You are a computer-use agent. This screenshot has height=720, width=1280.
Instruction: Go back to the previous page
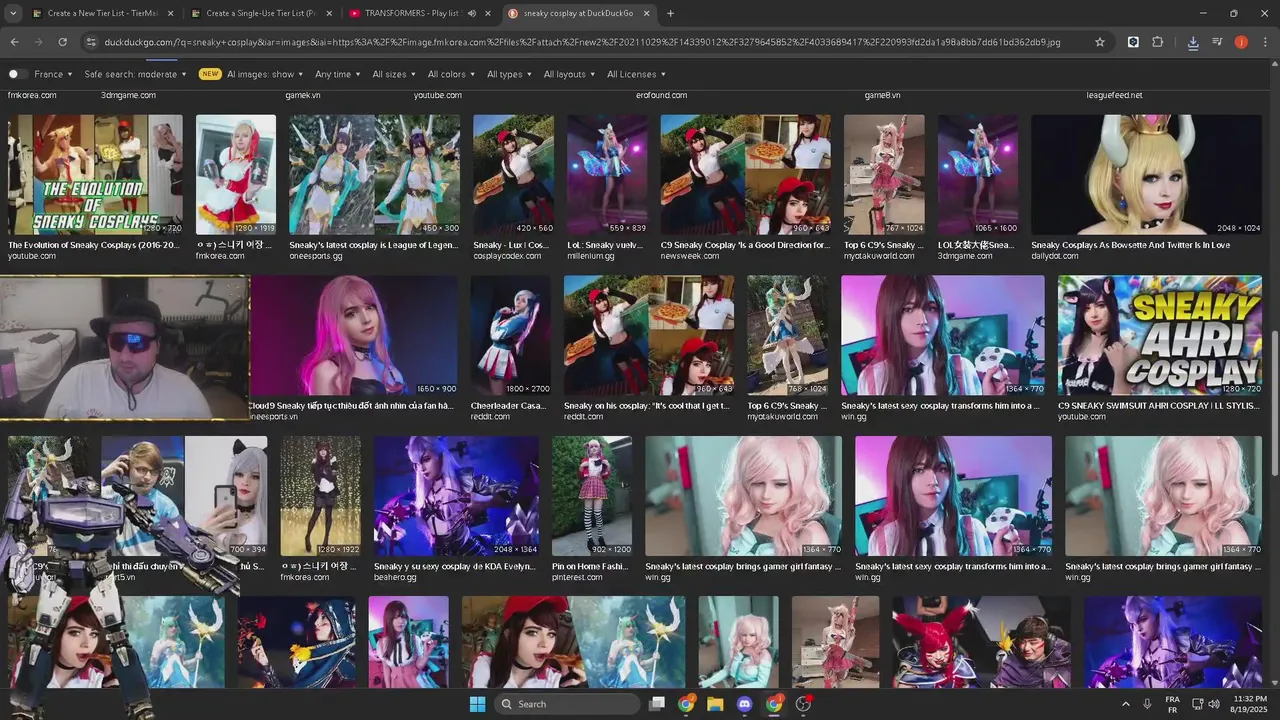click(14, 42)
